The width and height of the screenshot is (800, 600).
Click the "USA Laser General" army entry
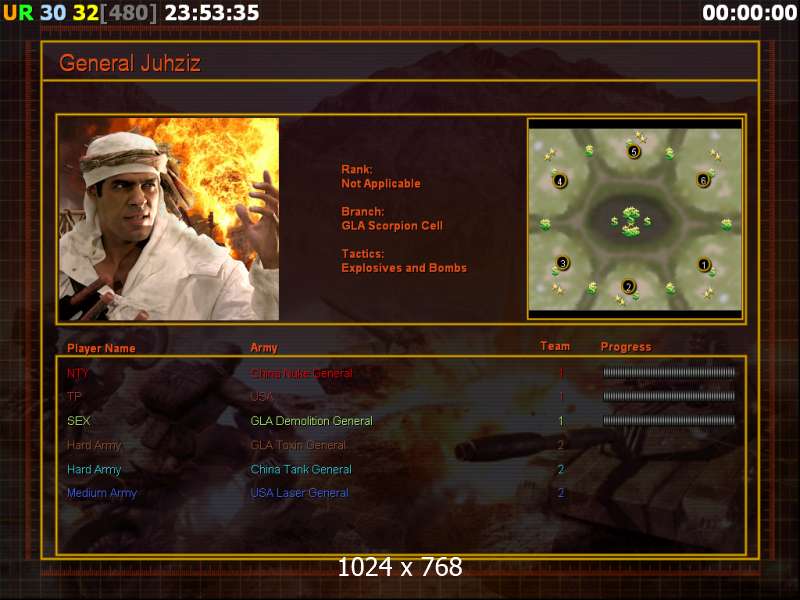(x=299, y=493)
